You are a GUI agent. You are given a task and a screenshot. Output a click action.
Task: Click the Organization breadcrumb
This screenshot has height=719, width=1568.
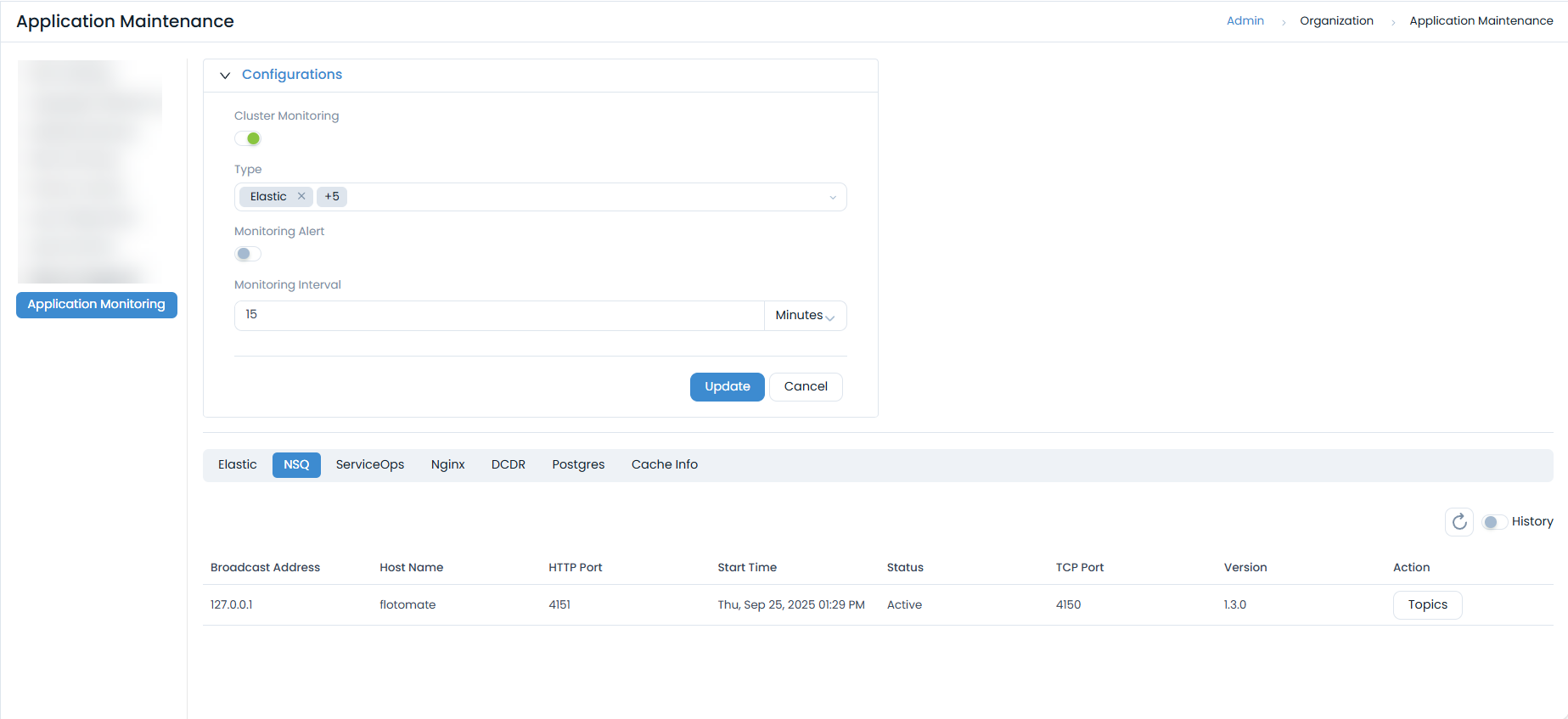pos(1336,21)
